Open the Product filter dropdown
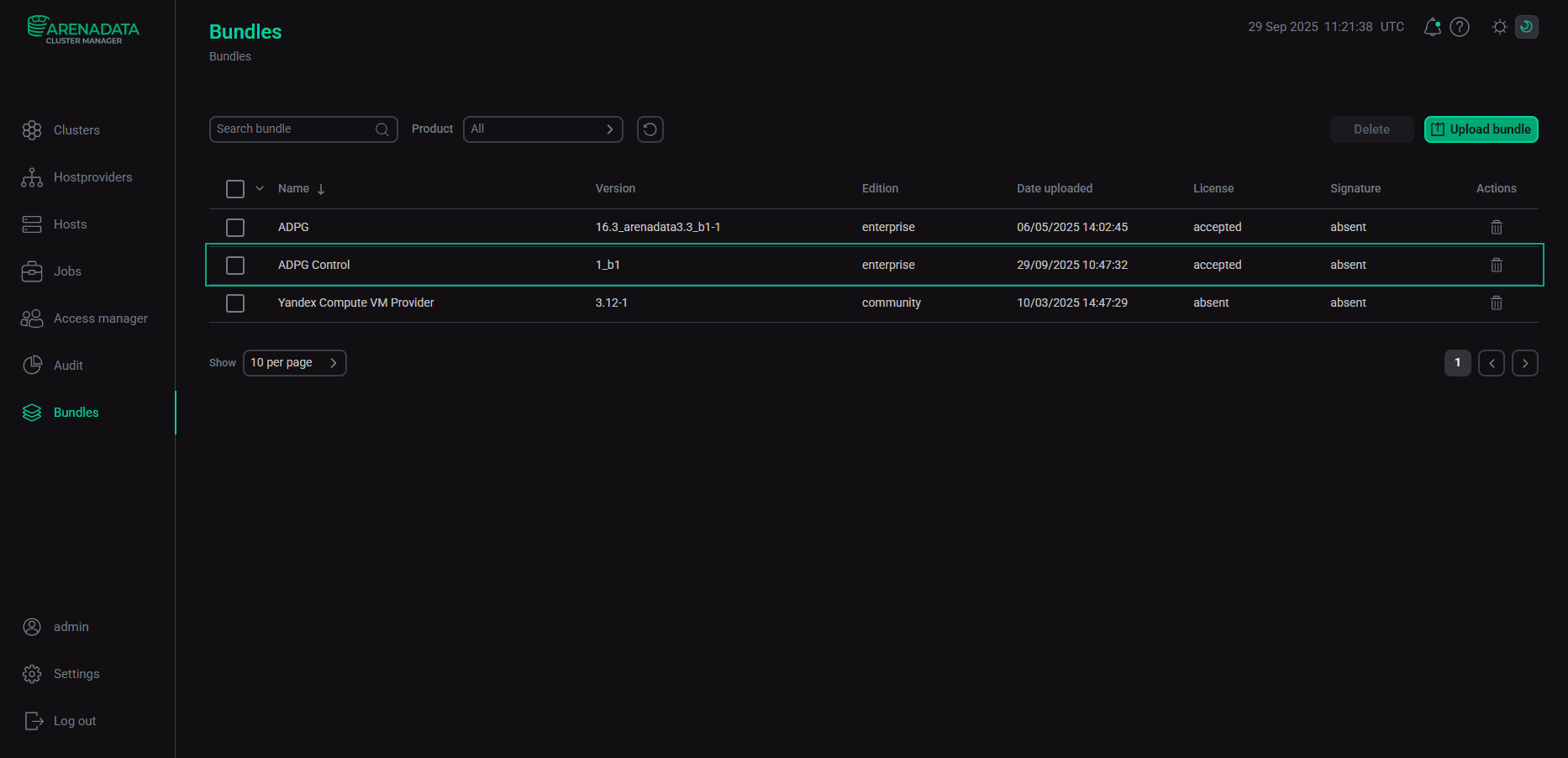This screenshot has width=1568, height=758. (x=543, y=129)
